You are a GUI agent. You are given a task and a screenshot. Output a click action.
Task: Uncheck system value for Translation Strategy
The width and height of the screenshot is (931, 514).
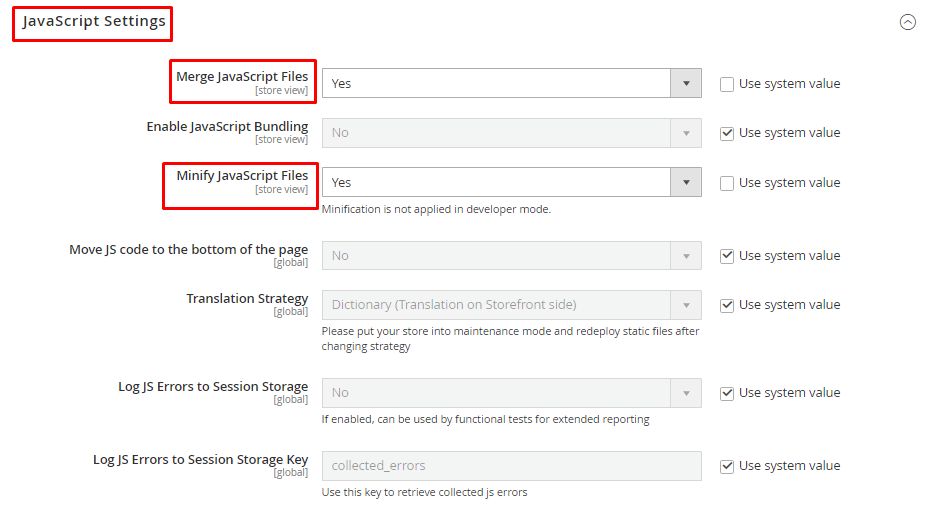click(x=727, y=305)
